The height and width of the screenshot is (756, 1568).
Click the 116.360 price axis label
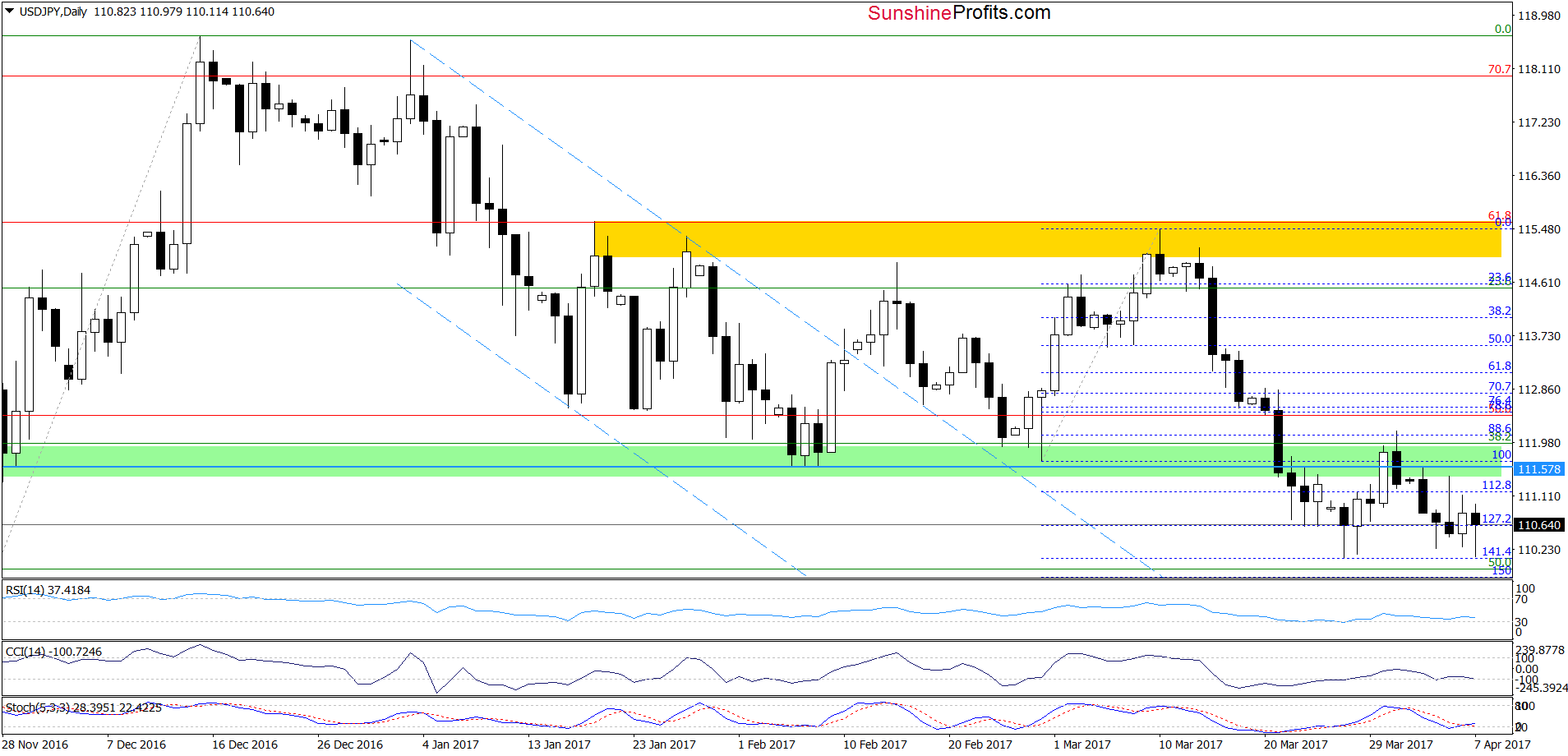[1538, 176]
